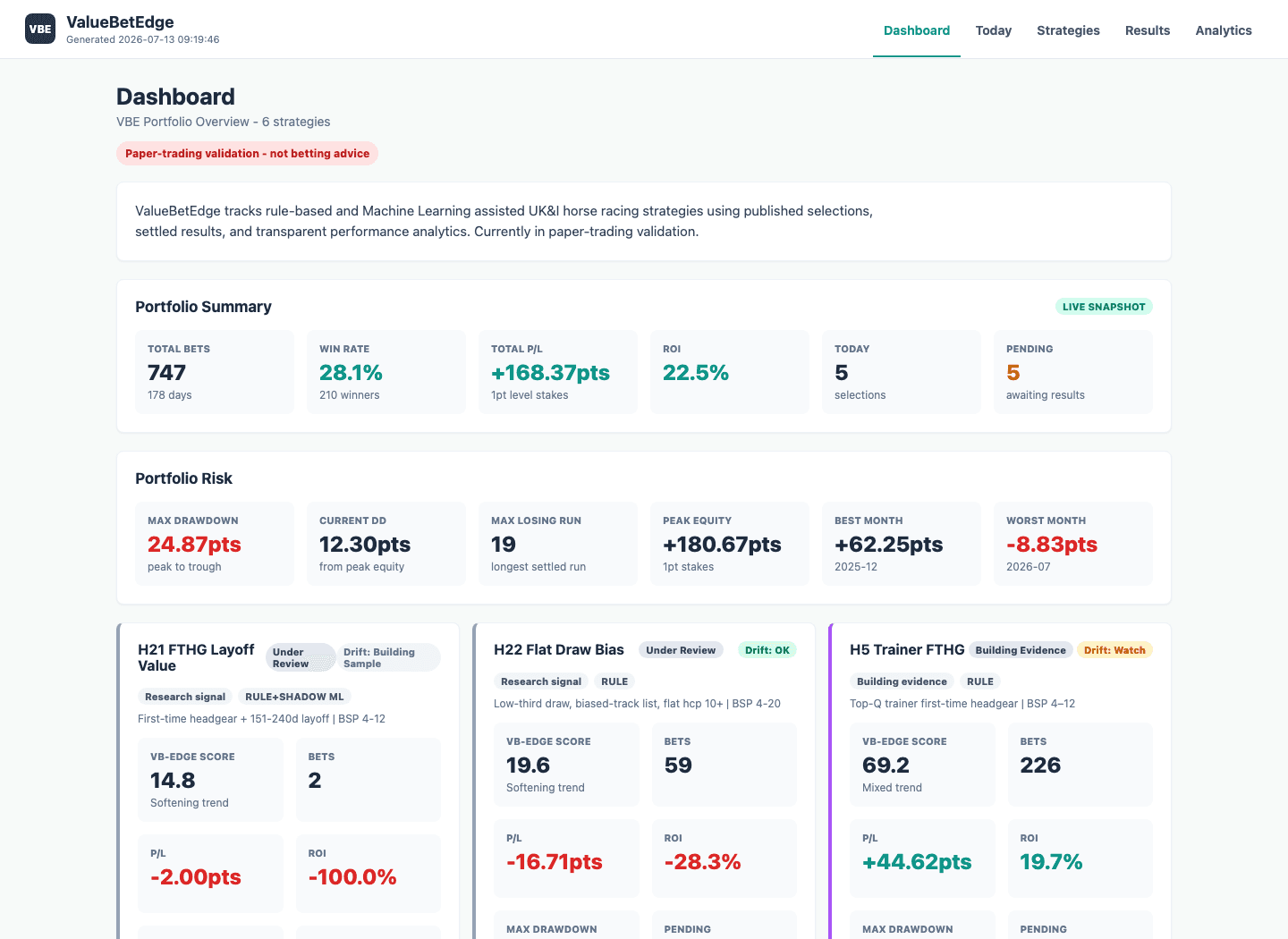Click the RULE tag on H22 card
Image resolution: width=1288 pixels, height=939 pixels.
point(614,681)
